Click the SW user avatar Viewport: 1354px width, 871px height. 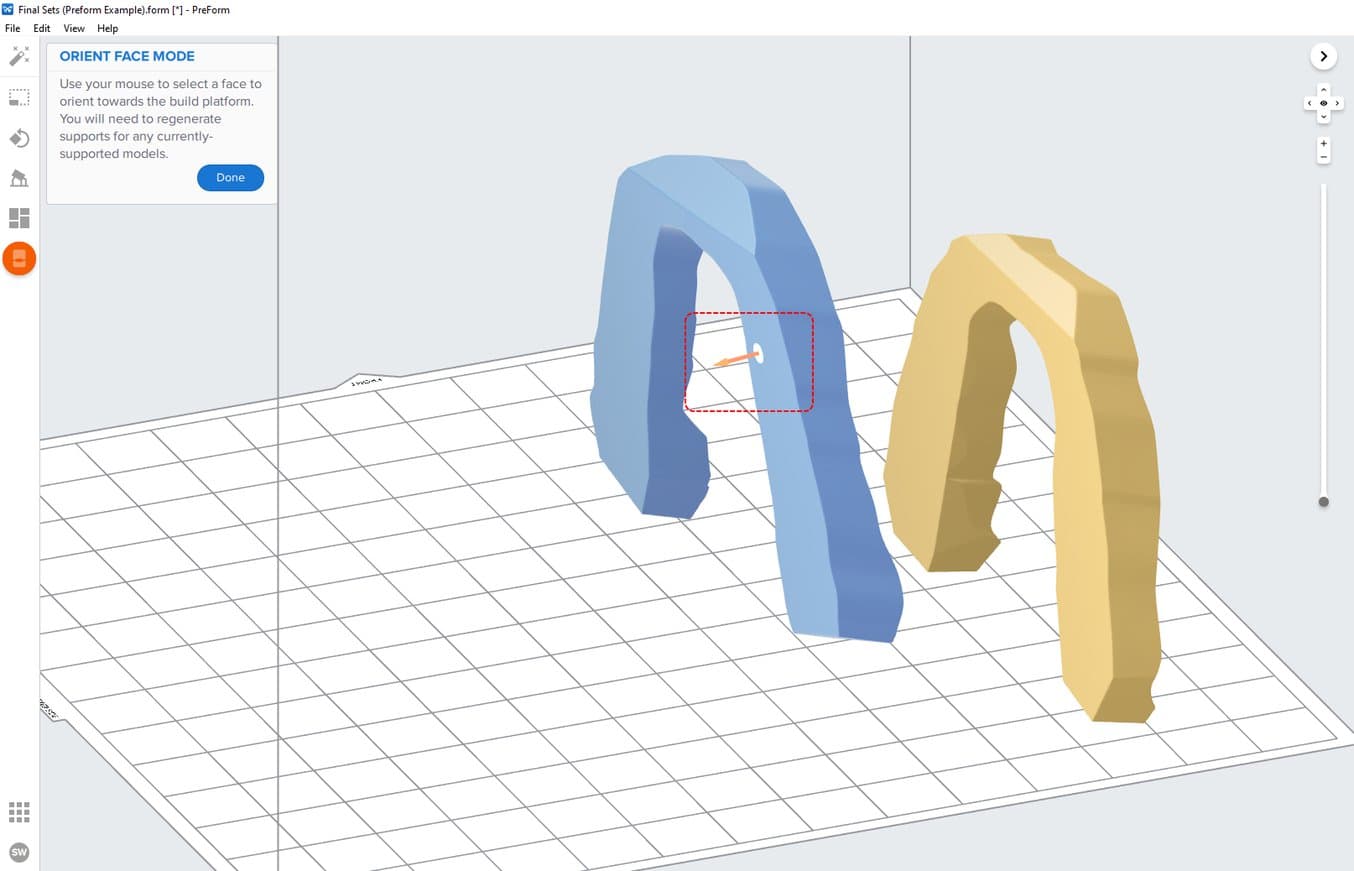pos(19,852)
